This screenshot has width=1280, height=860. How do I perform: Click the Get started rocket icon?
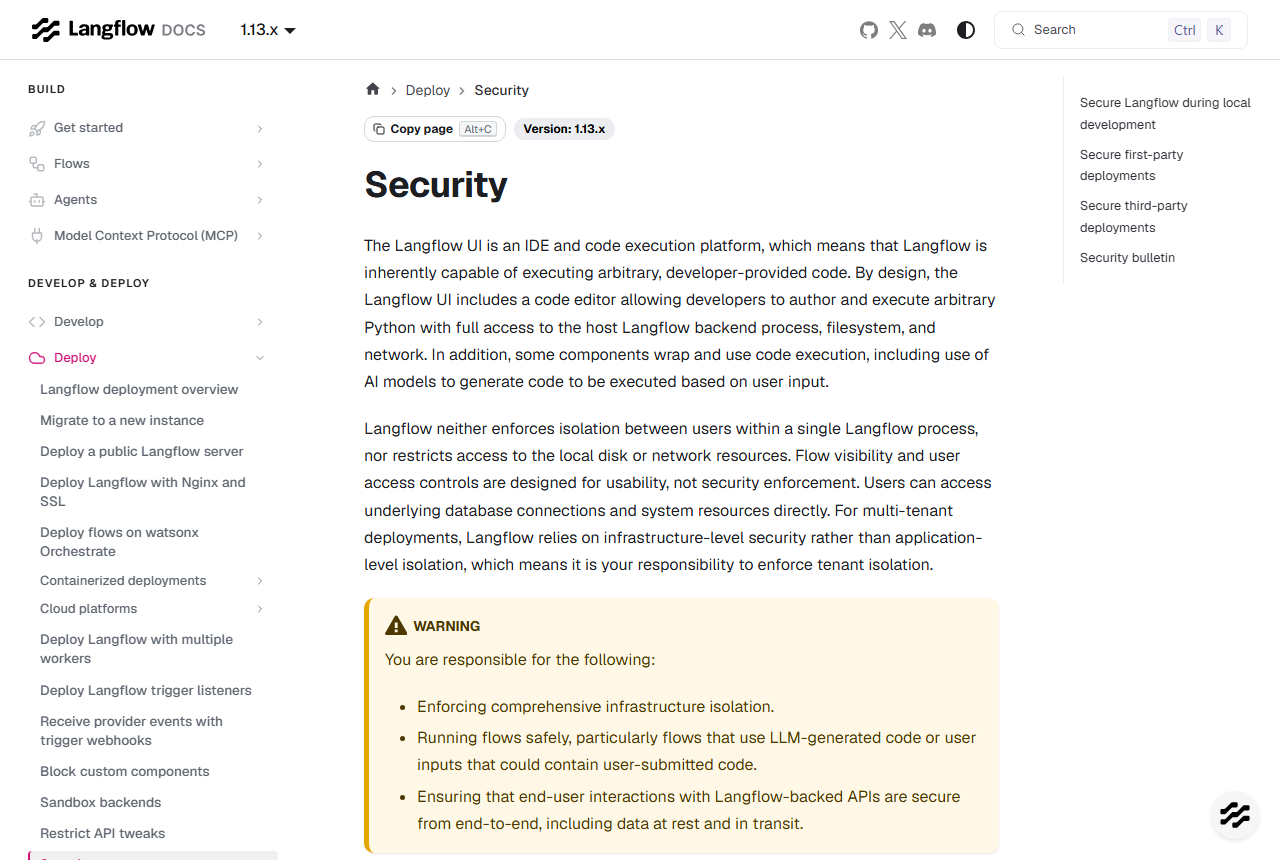point(37,128)
